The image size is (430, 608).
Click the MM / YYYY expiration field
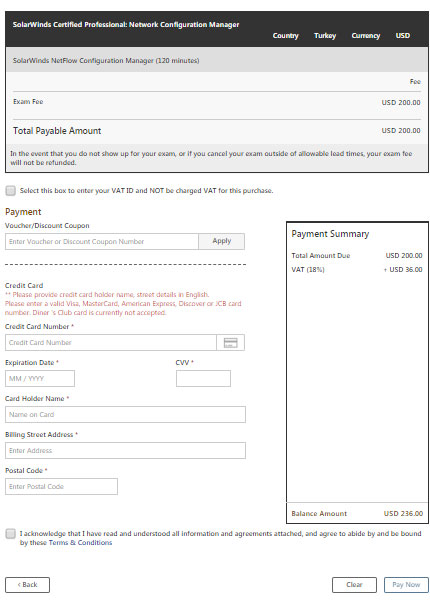40,378
